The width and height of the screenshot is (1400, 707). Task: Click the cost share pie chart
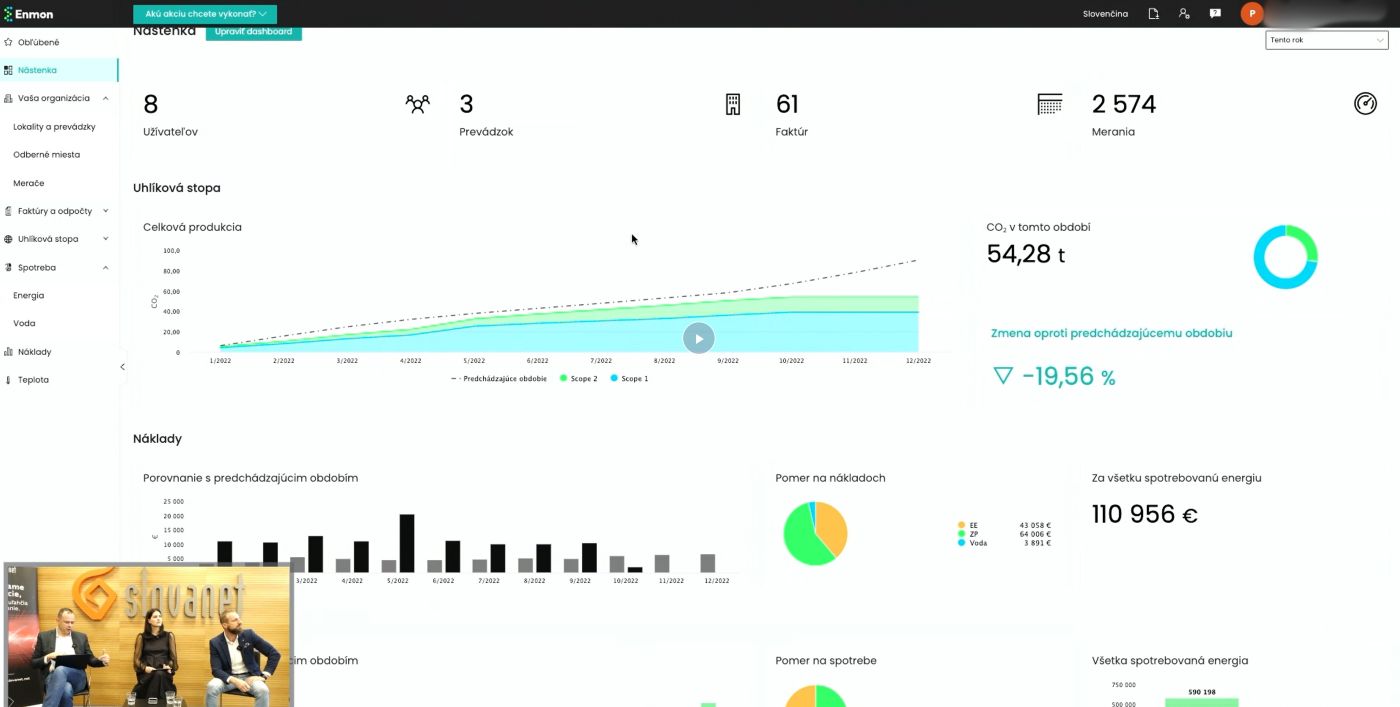pyautogui.click(x=815, y=533)
